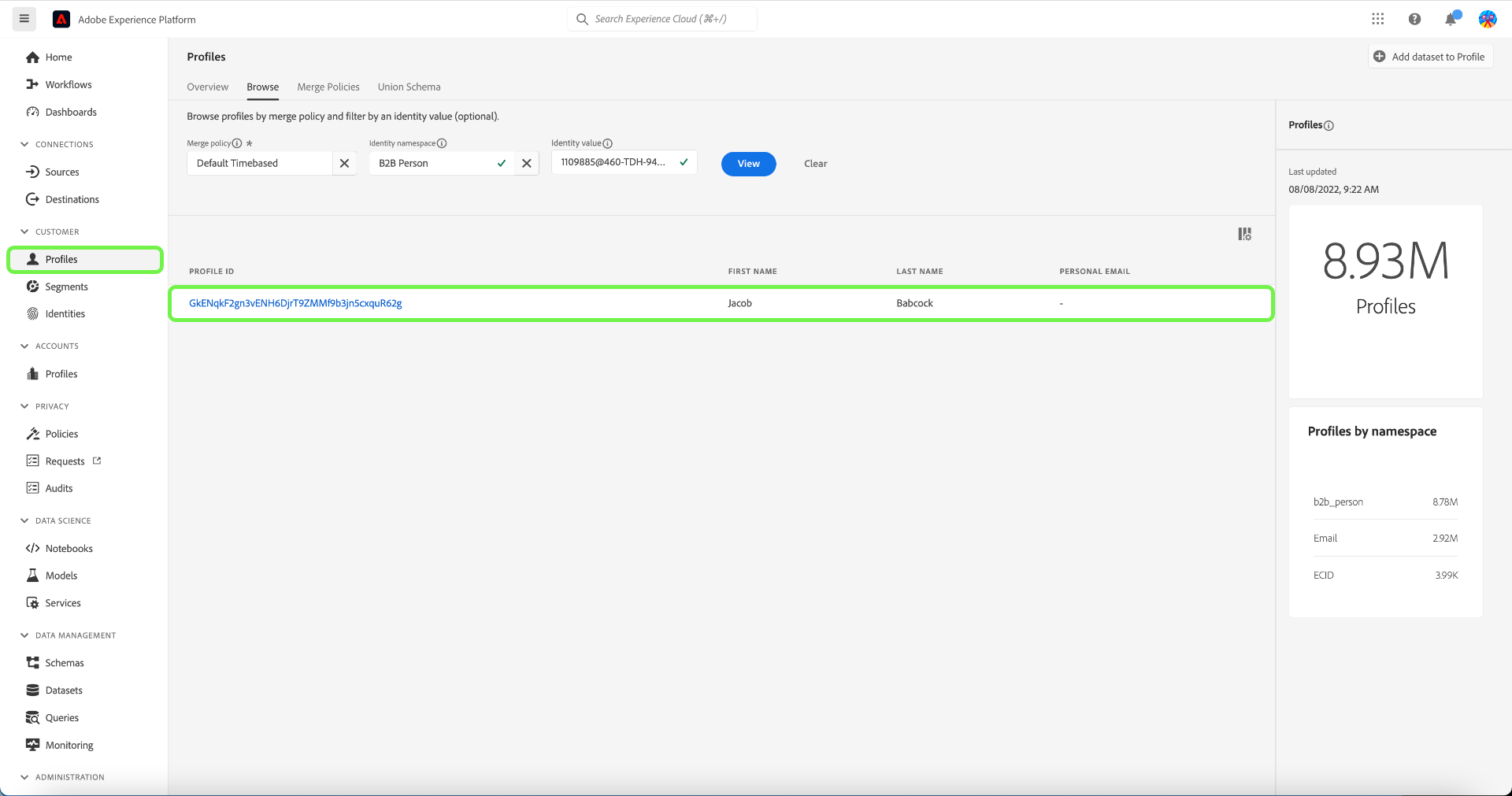
Task: Click Add dataset to Profile
Action: click(x=1430, y=57)
